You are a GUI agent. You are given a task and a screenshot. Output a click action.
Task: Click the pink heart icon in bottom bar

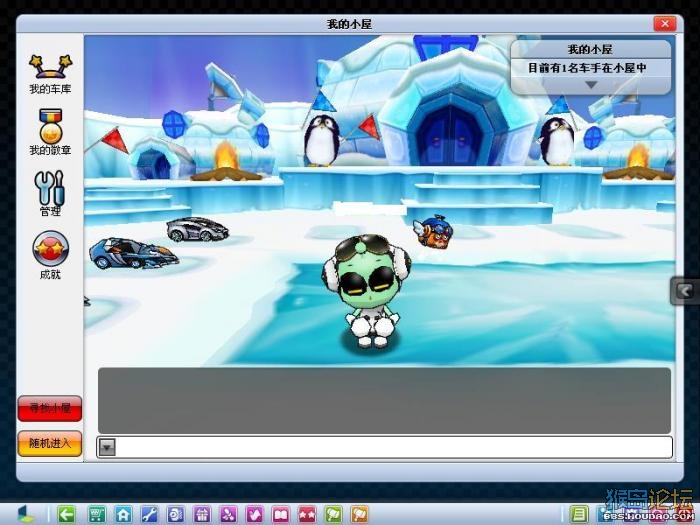tap(254, 514)
